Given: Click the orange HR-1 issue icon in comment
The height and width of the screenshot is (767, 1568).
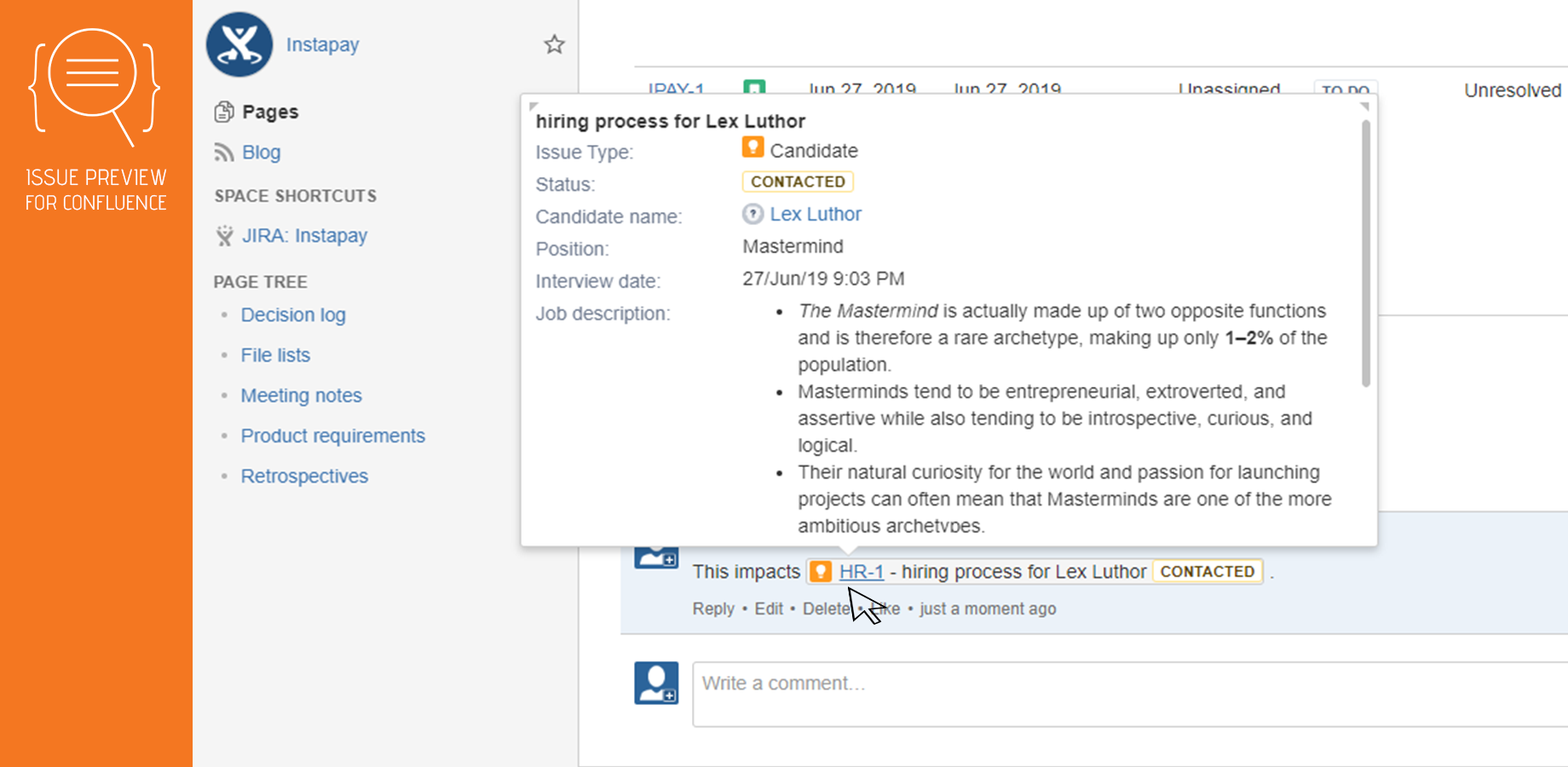Looking at the screenshot, I should (821, 571).
